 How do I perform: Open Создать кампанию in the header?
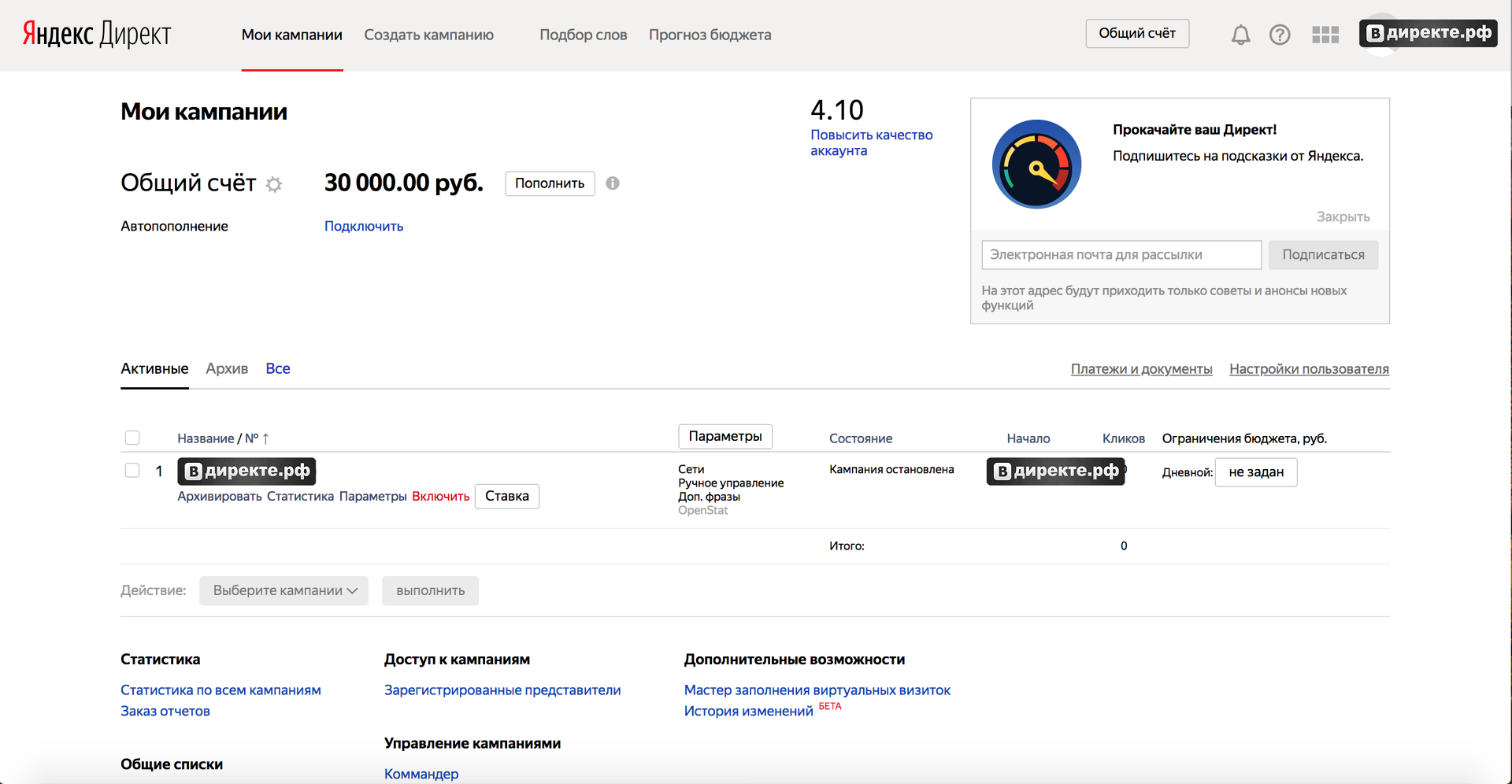click(x=428, y=35)
